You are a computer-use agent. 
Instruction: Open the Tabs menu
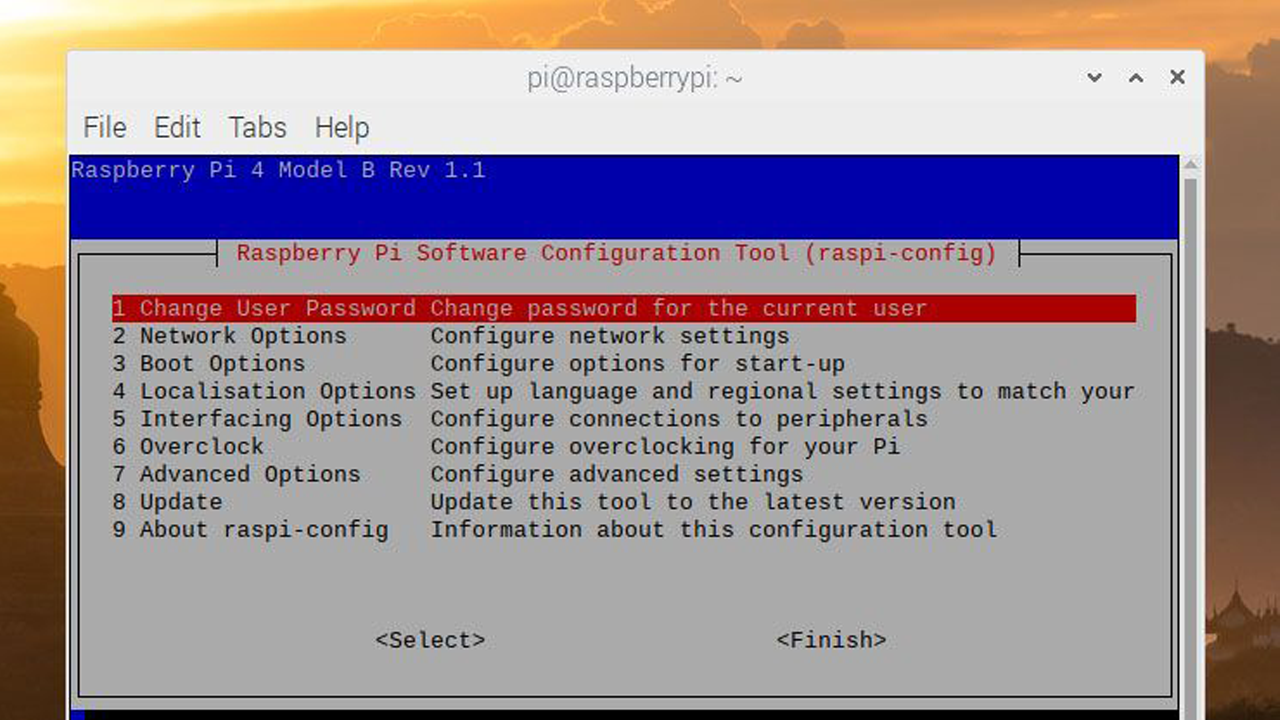point(257,128)
